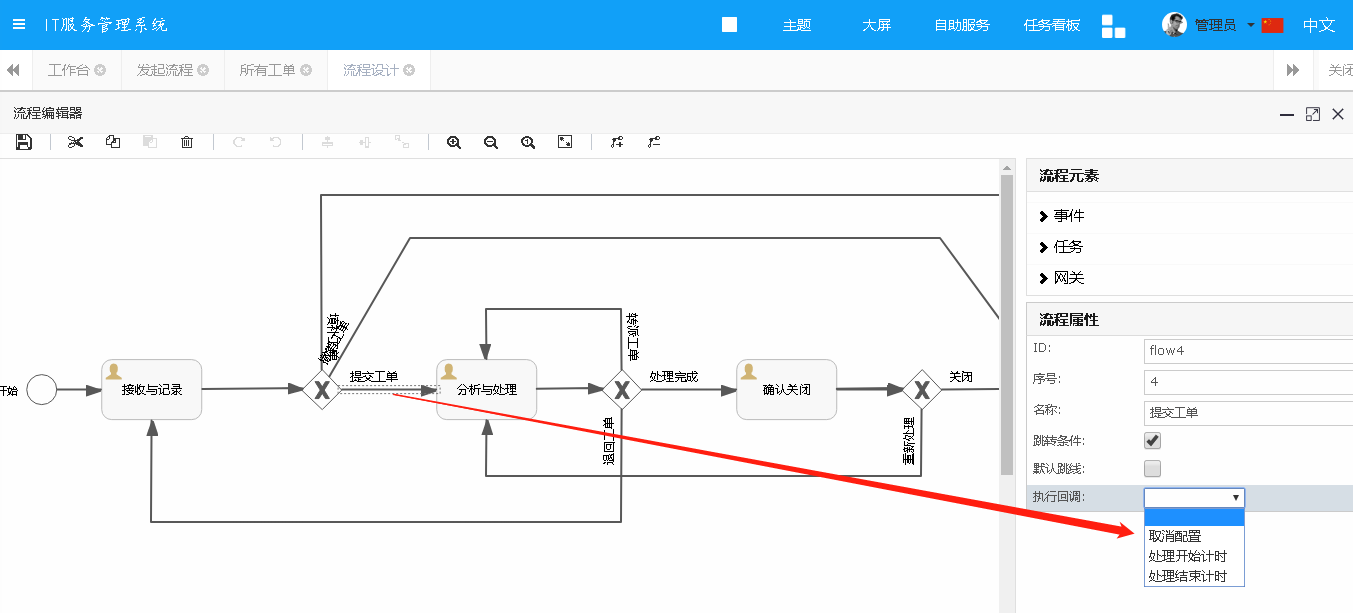
Task: Open the hamburger menu in header
Action: pyautogui.click(x=19, y=25)
